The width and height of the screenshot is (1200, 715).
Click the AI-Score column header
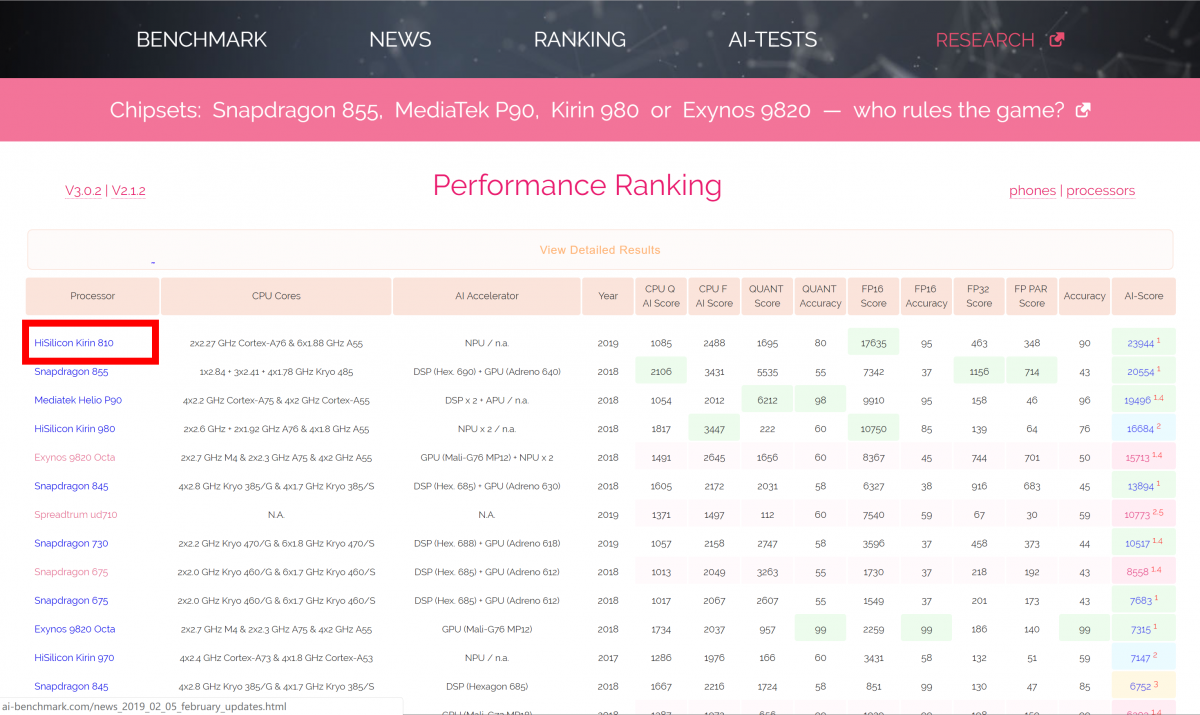click(x=1143, y=296)
